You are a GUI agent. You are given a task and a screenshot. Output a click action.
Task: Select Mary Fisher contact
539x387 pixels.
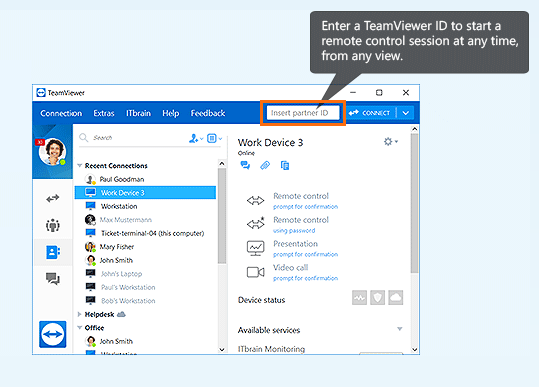pos(145,246)
